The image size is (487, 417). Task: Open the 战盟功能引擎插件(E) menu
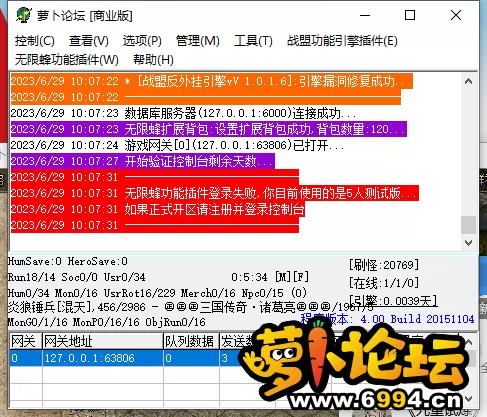(342, 41)
